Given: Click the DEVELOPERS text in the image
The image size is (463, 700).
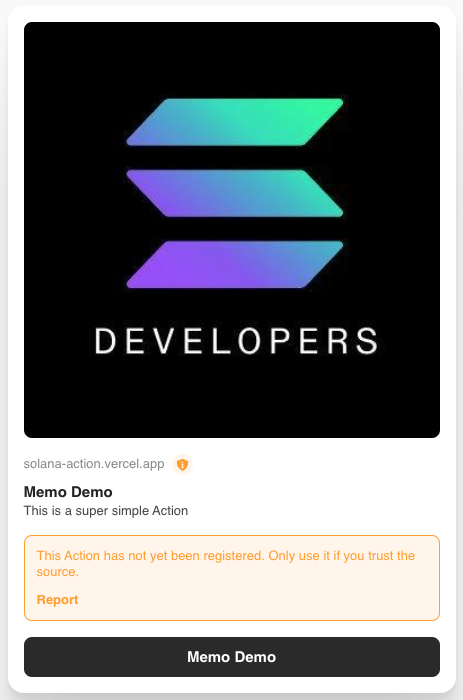Looking at the screenshot, I should pyautogui.click(x=236, y=341).
